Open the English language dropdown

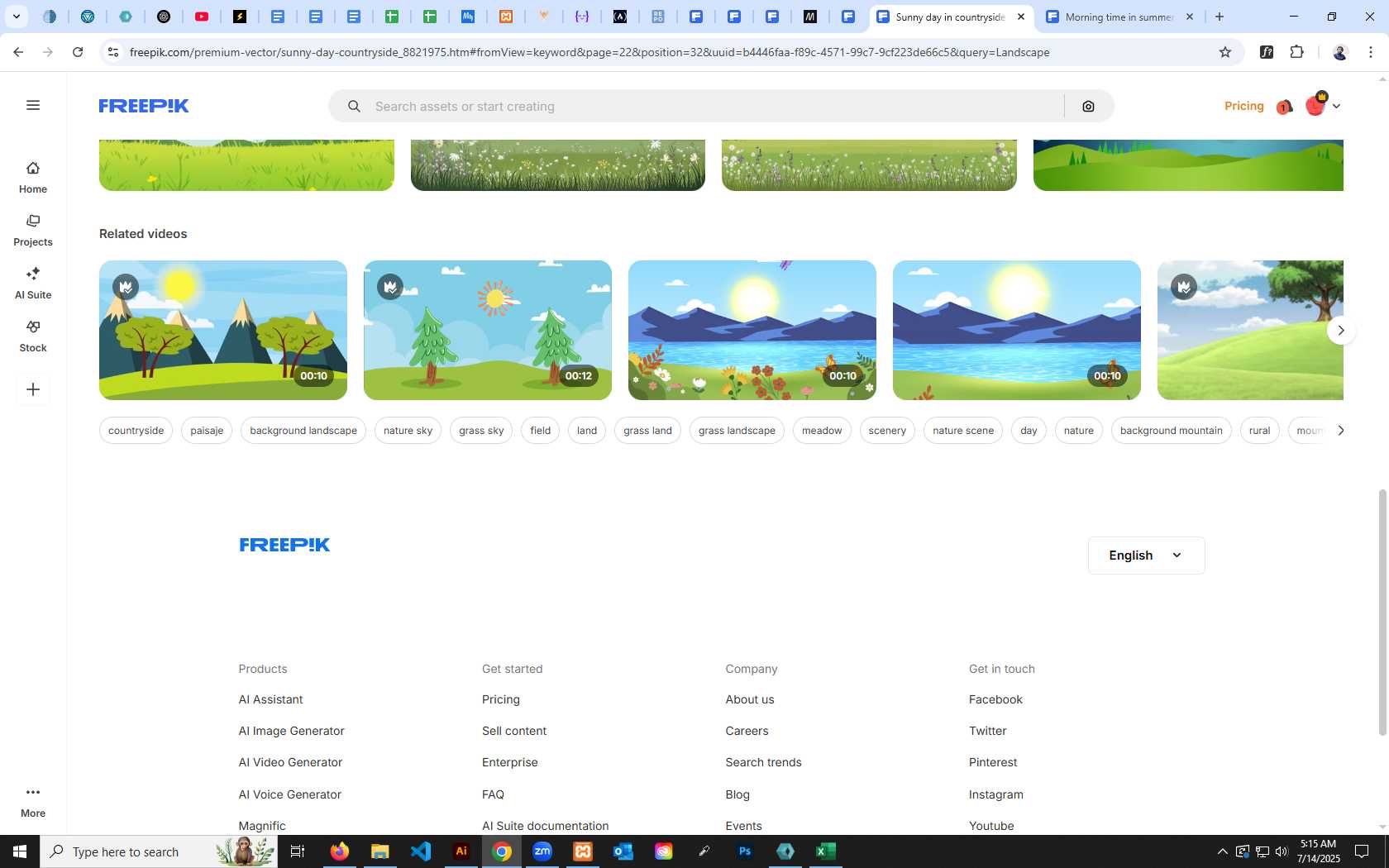1146,556
